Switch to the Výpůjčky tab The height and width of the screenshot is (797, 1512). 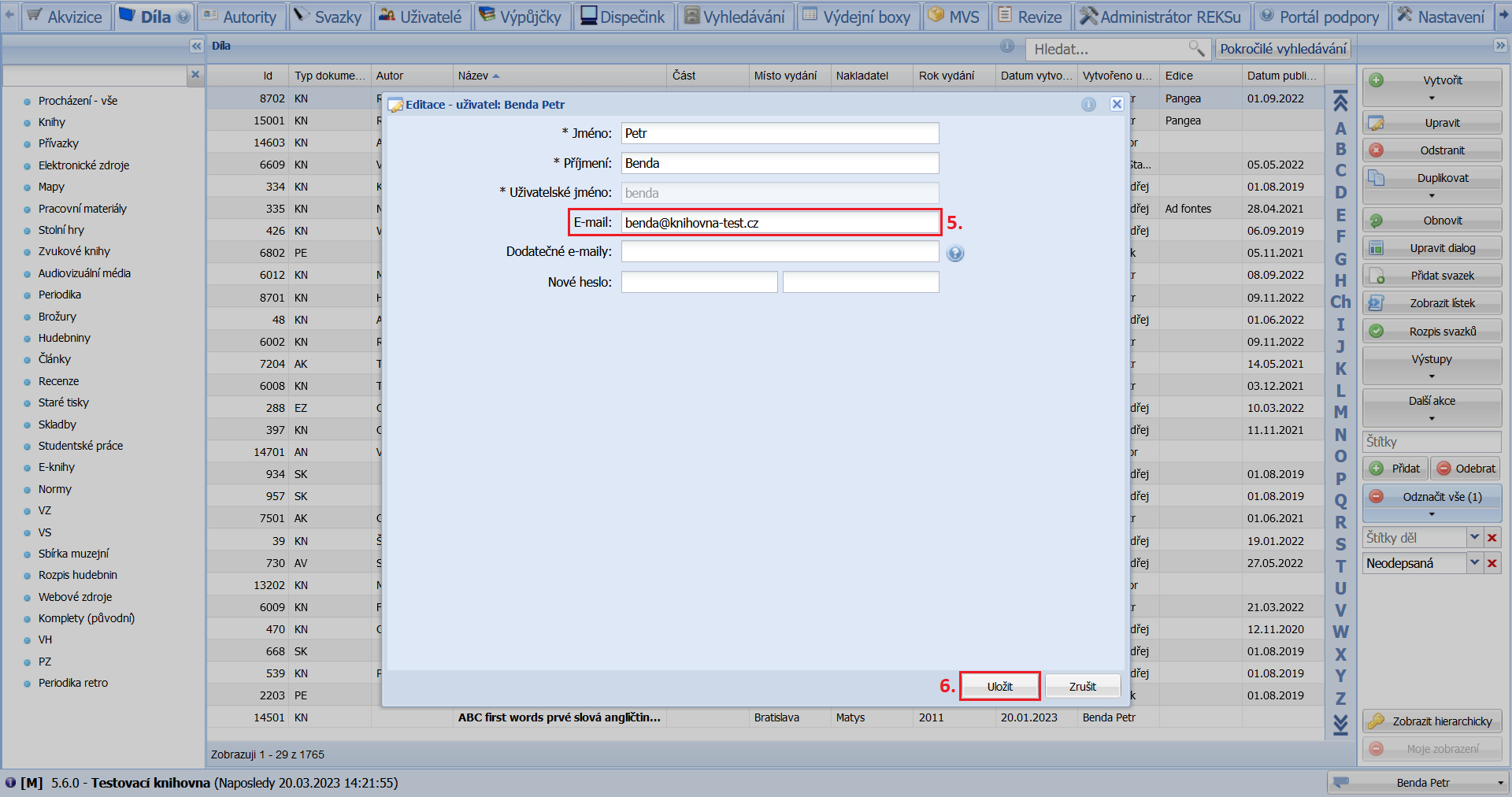click(521, 17)
